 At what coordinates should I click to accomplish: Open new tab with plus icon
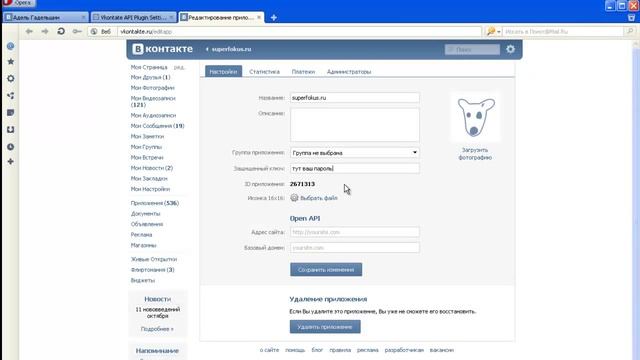(274, 18)
